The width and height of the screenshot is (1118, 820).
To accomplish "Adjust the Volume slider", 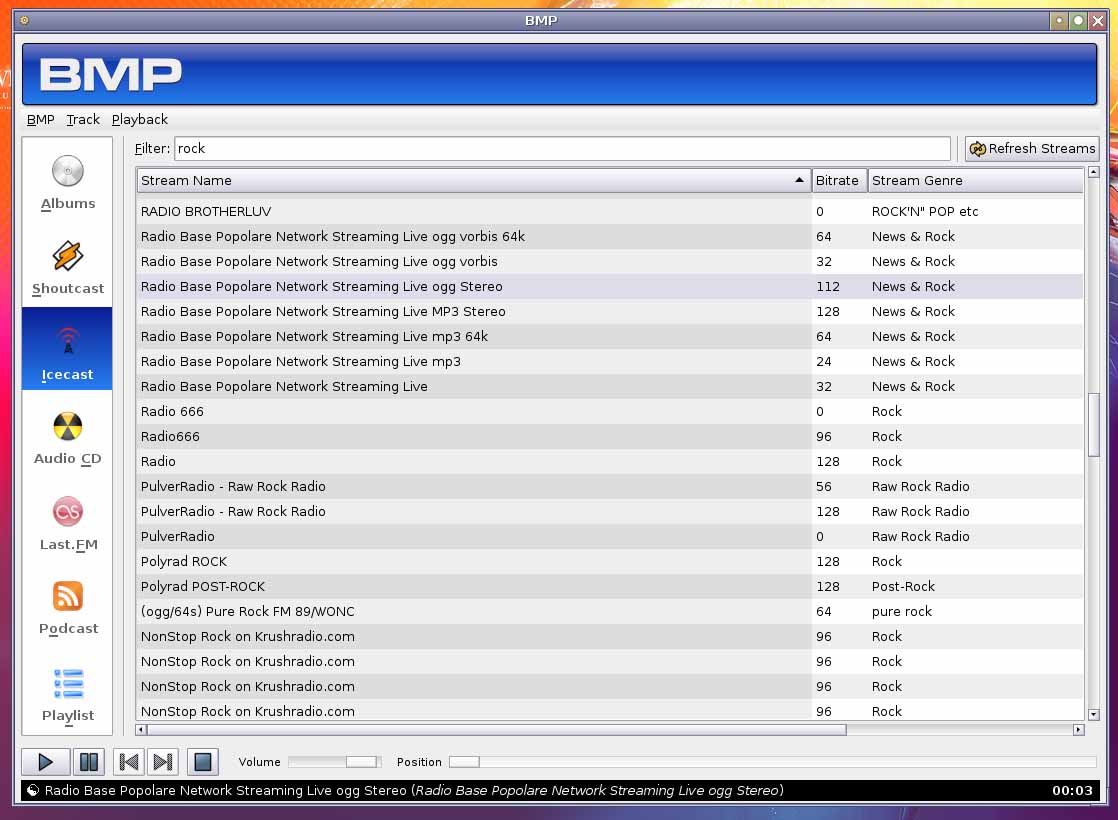I will point(334,762).
